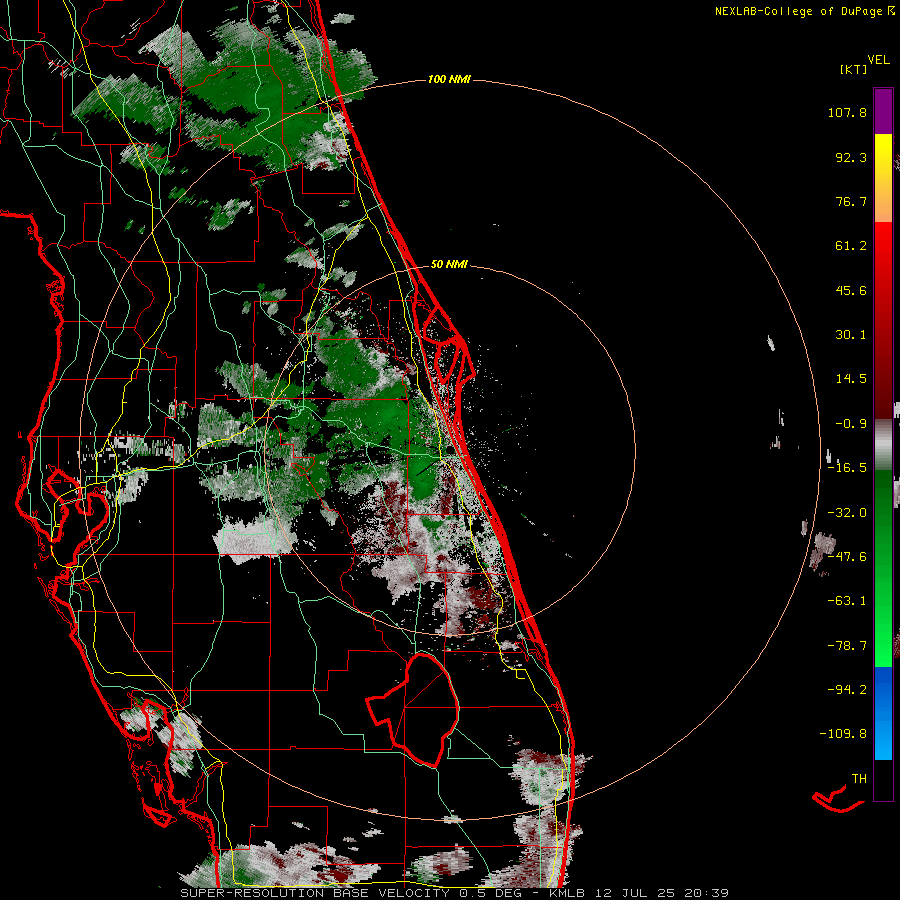Click the 50 NMI range ring label
Image resolution: width=900 pixels, height=900 pixels.
tap(449, 265)
